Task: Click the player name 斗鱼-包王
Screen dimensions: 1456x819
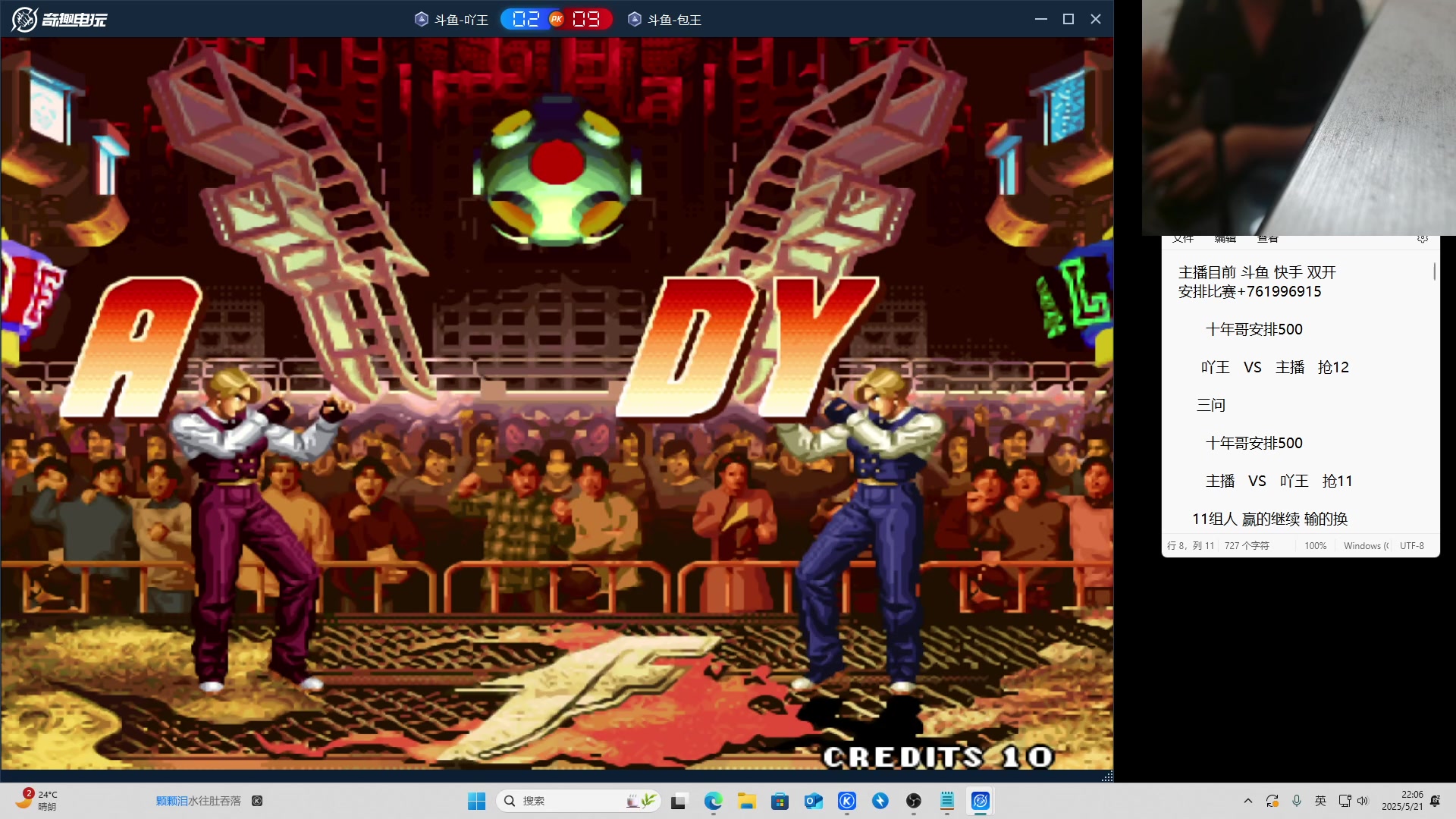Action: pyautogui.click(x=674, y=20)
